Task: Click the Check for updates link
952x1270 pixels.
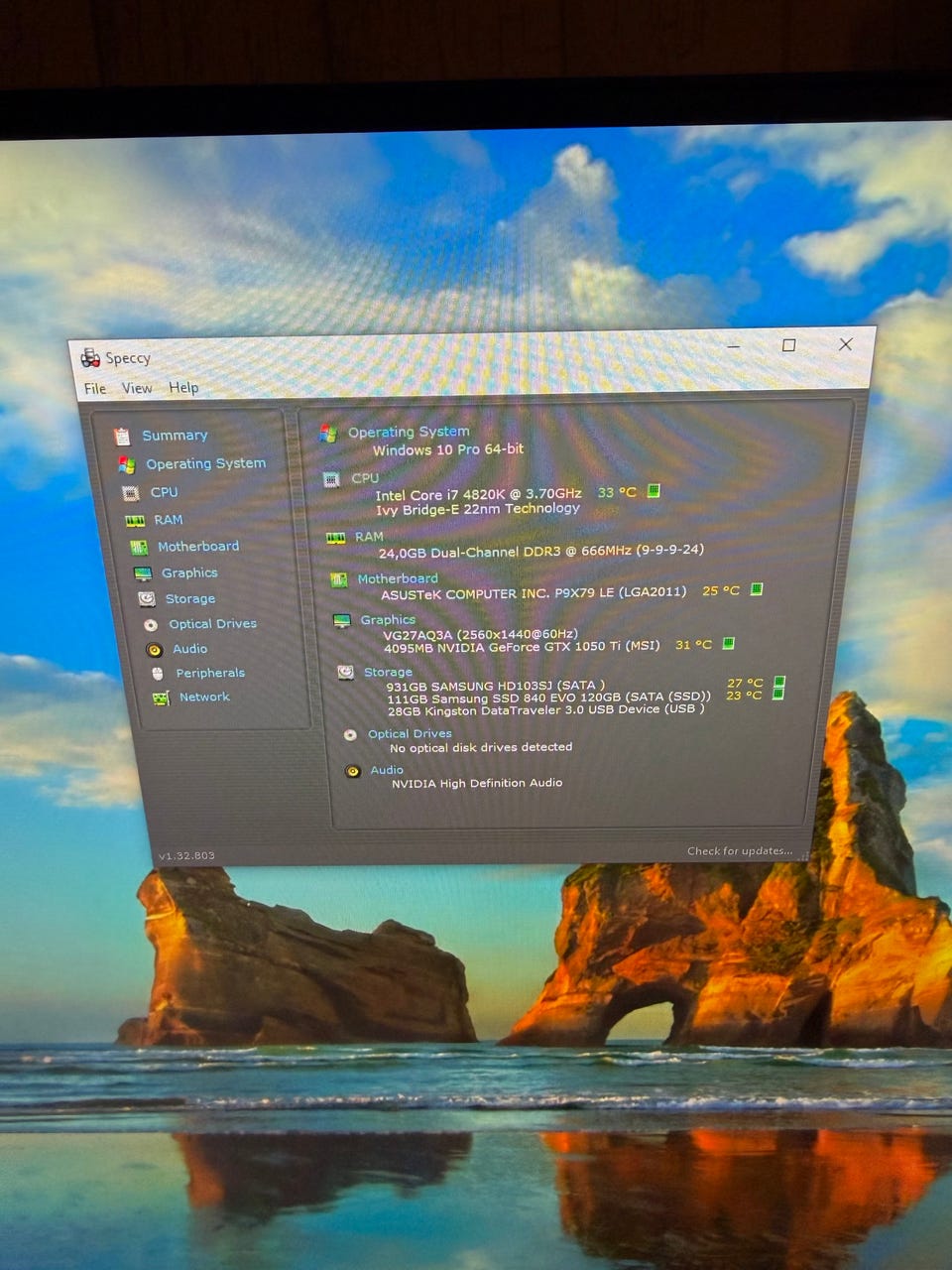Action: click(740, 851)
